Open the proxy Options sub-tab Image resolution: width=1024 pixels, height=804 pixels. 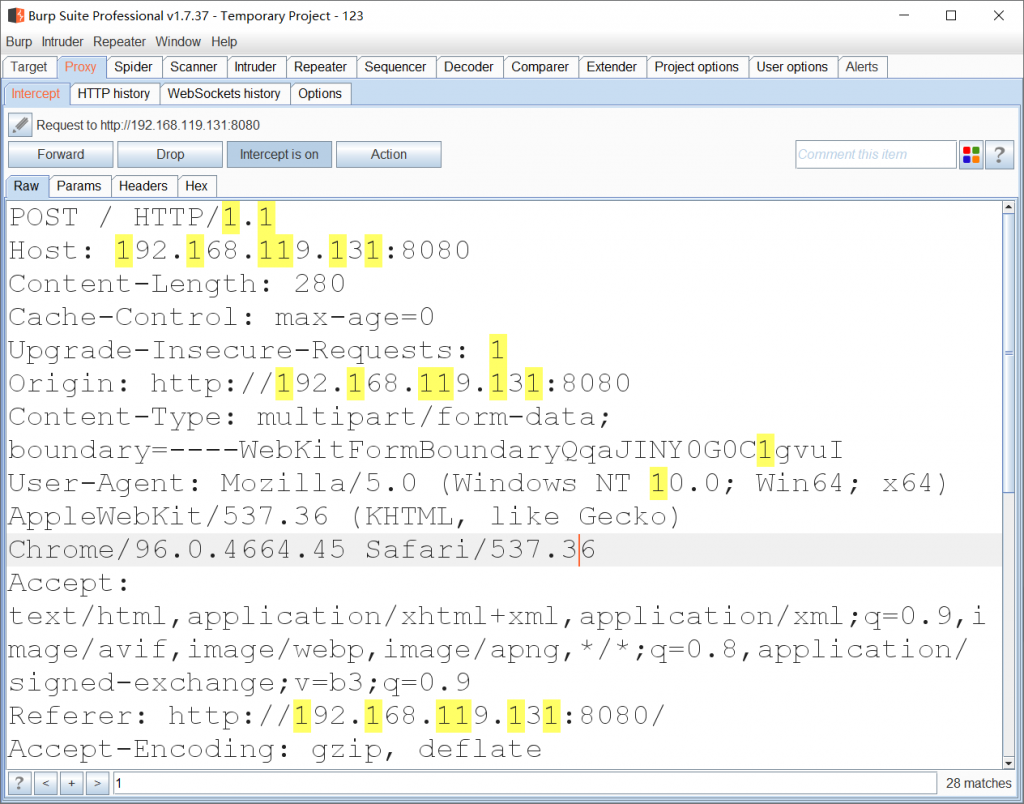320,93
